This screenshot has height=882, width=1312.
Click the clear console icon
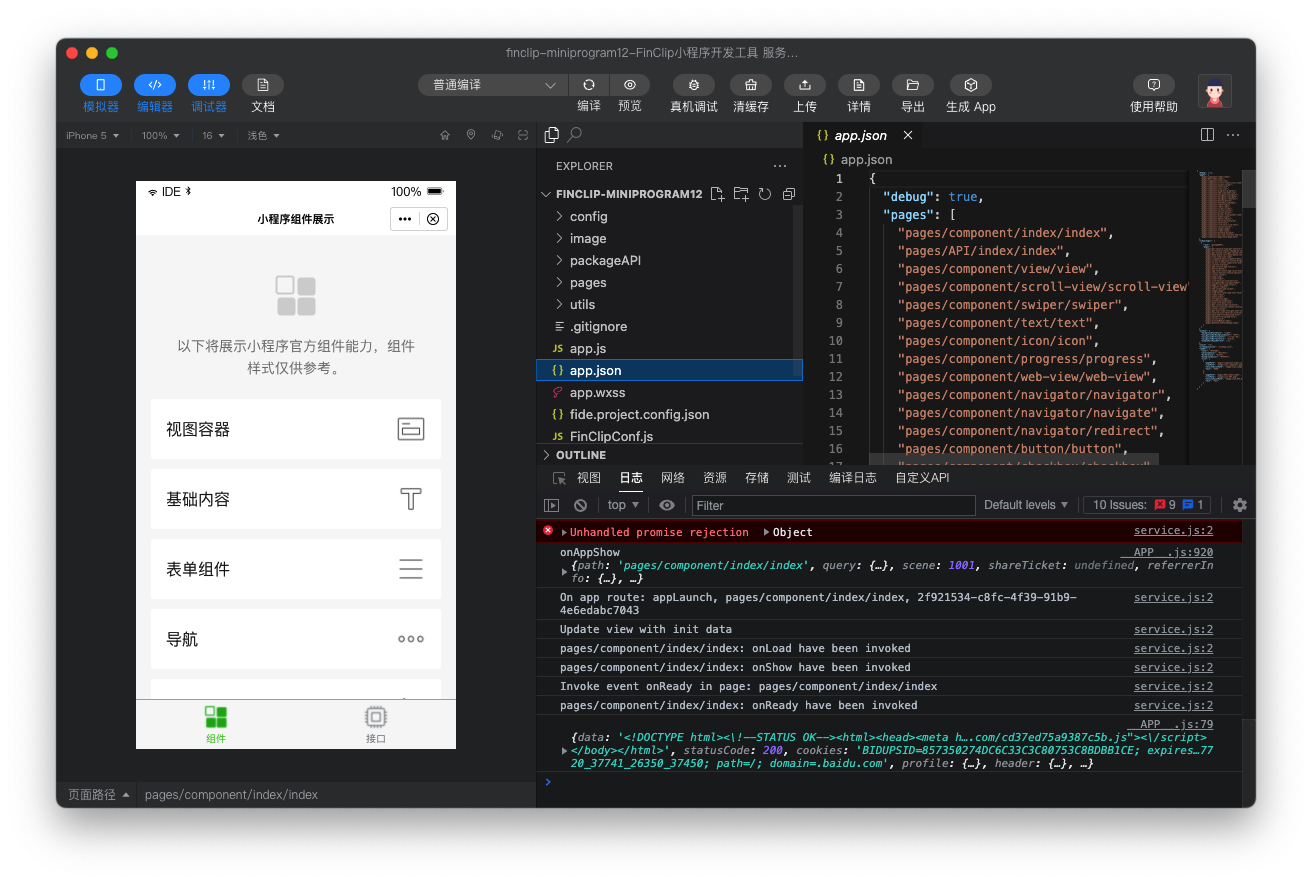click(580, 505)
